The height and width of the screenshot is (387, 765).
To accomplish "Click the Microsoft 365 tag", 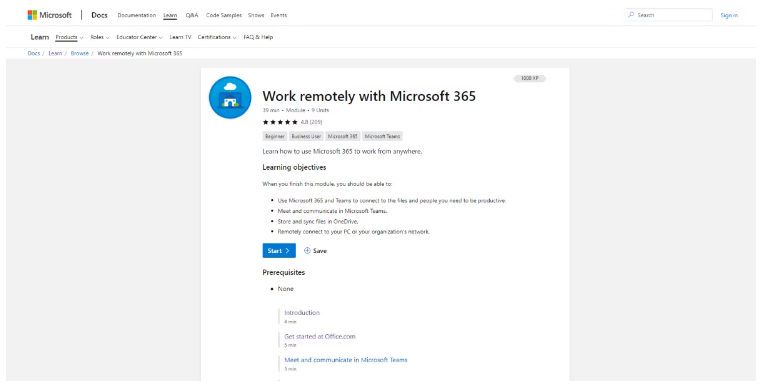I will [342, 136].
